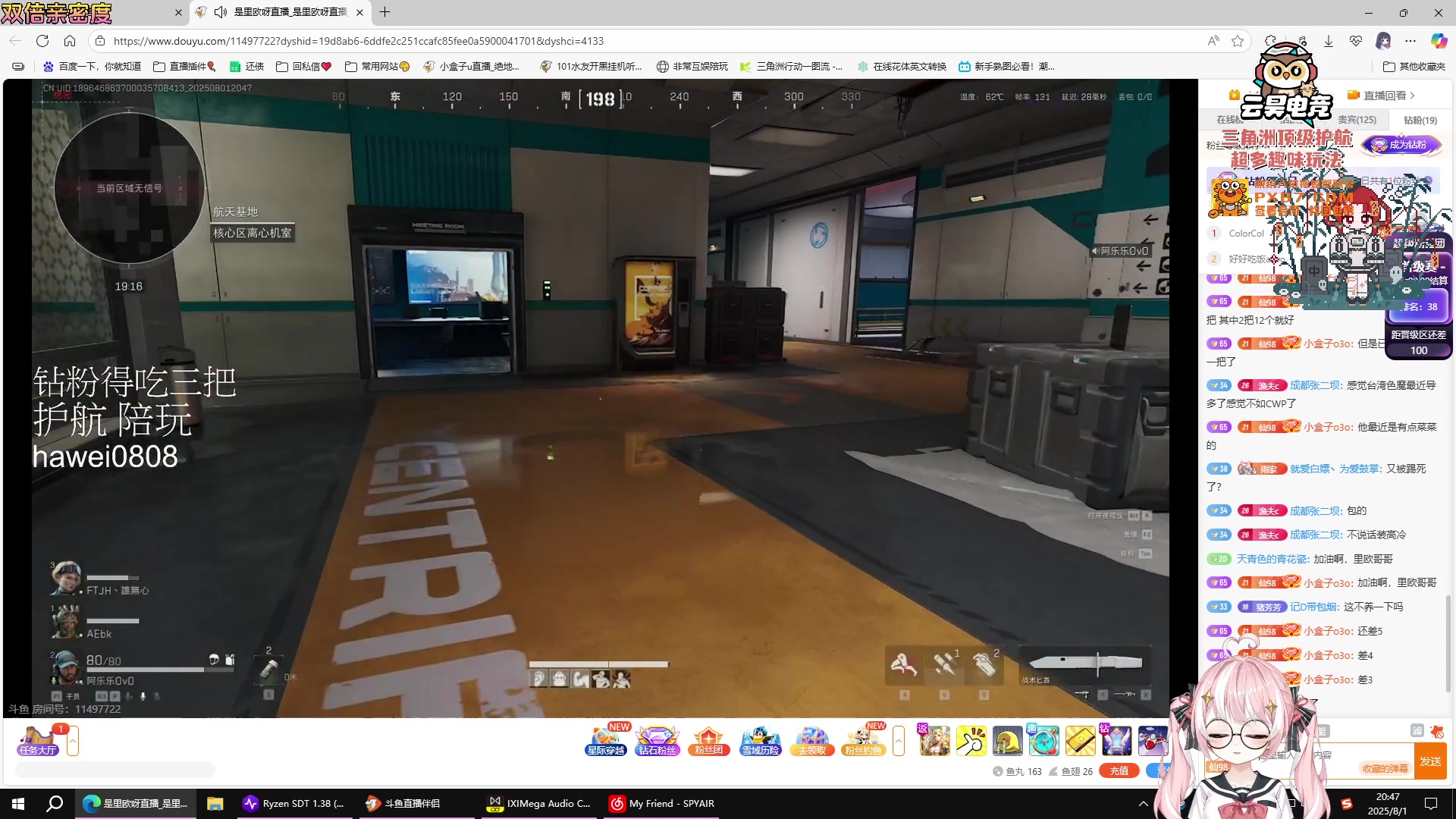Screen dimensions: 1456x819
Task: Switch to the 钻粉(19) tab
Action: point(1420,120)
